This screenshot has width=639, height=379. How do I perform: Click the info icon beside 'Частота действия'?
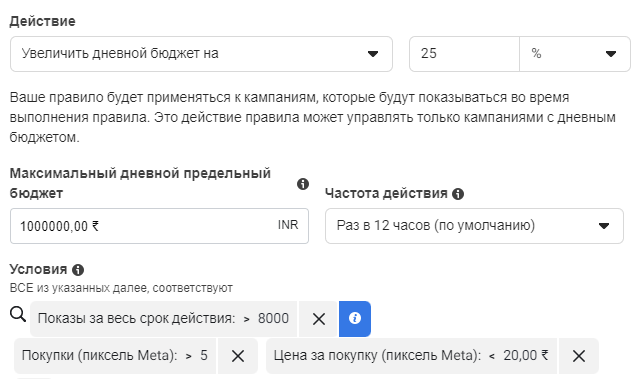(458, 194)
